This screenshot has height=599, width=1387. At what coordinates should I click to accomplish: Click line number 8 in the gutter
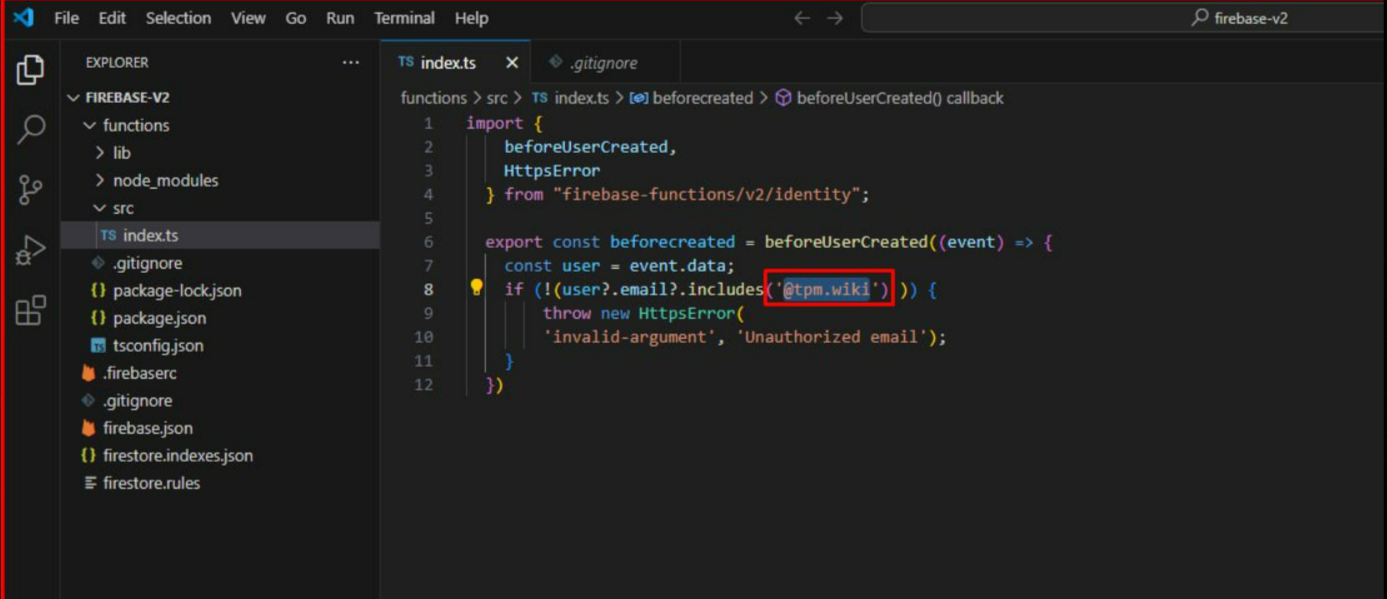[428, 290]
